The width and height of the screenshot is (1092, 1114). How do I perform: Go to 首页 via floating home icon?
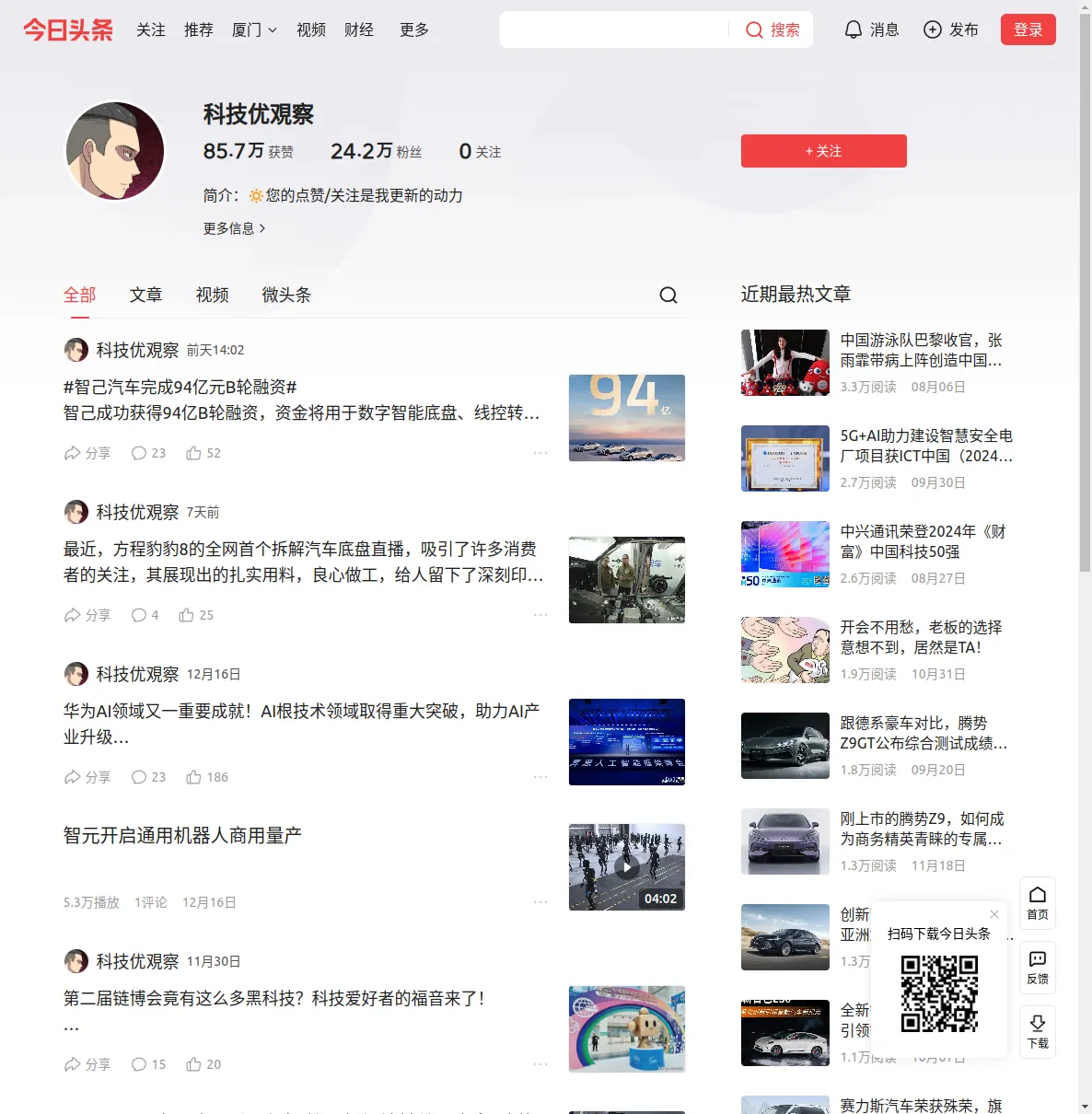click(1038, 903)
